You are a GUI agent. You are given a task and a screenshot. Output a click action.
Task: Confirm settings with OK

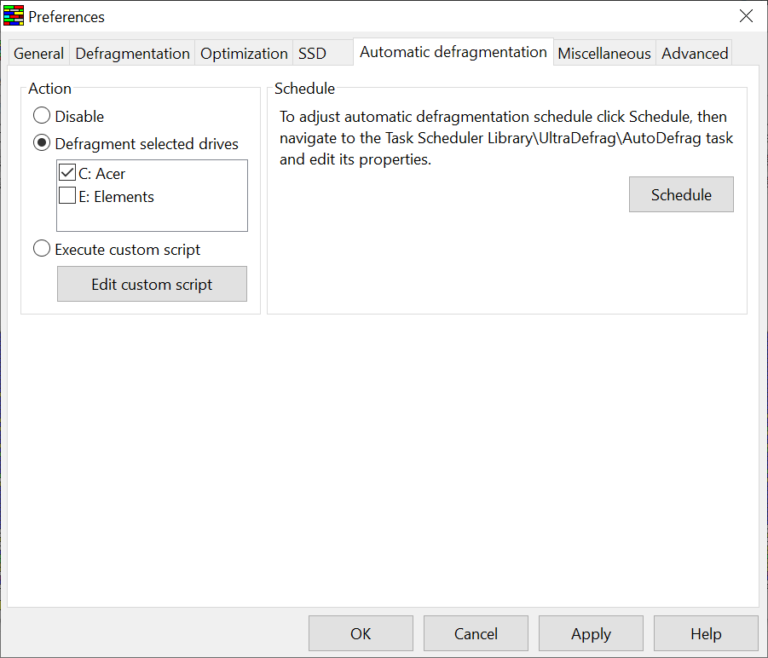[x=361, y=634]
